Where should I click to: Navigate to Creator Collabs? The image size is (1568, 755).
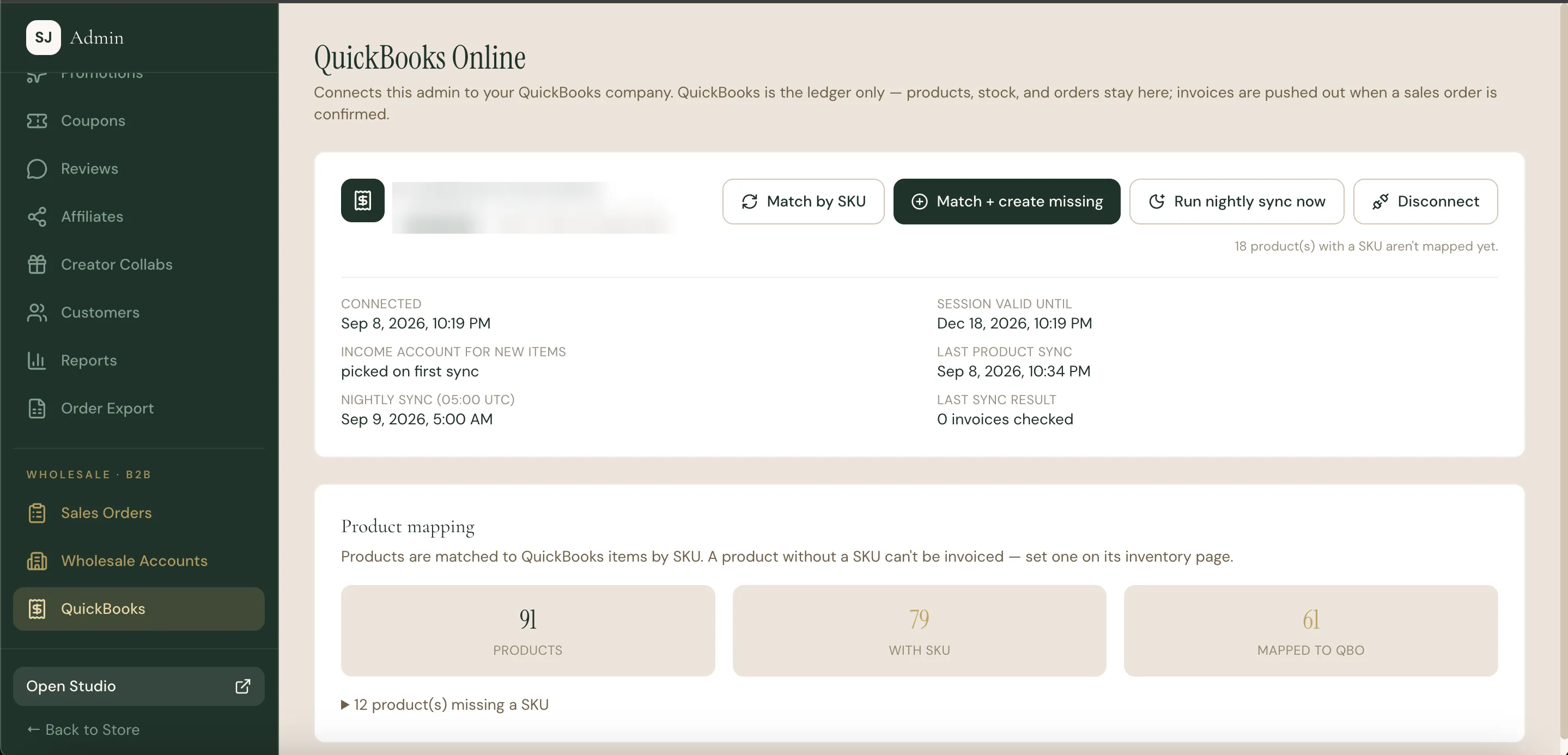[139, 265]
